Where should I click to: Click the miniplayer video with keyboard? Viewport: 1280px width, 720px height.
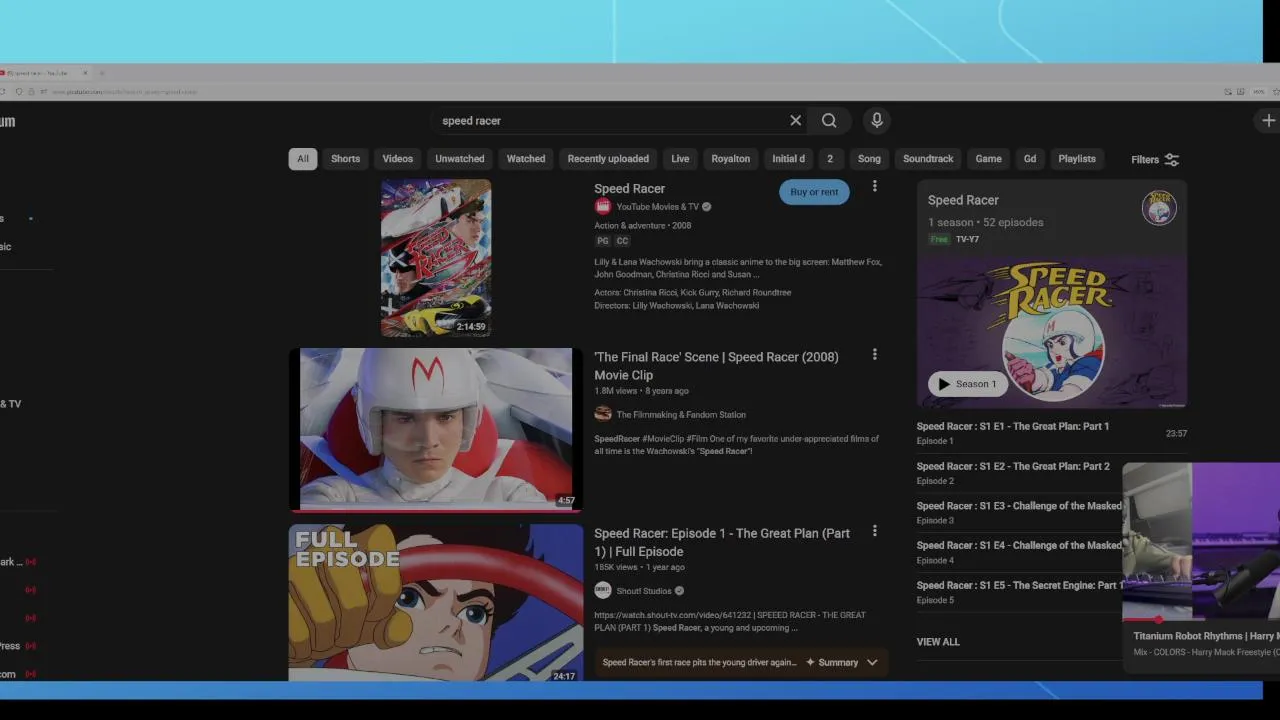point(1201,541)
